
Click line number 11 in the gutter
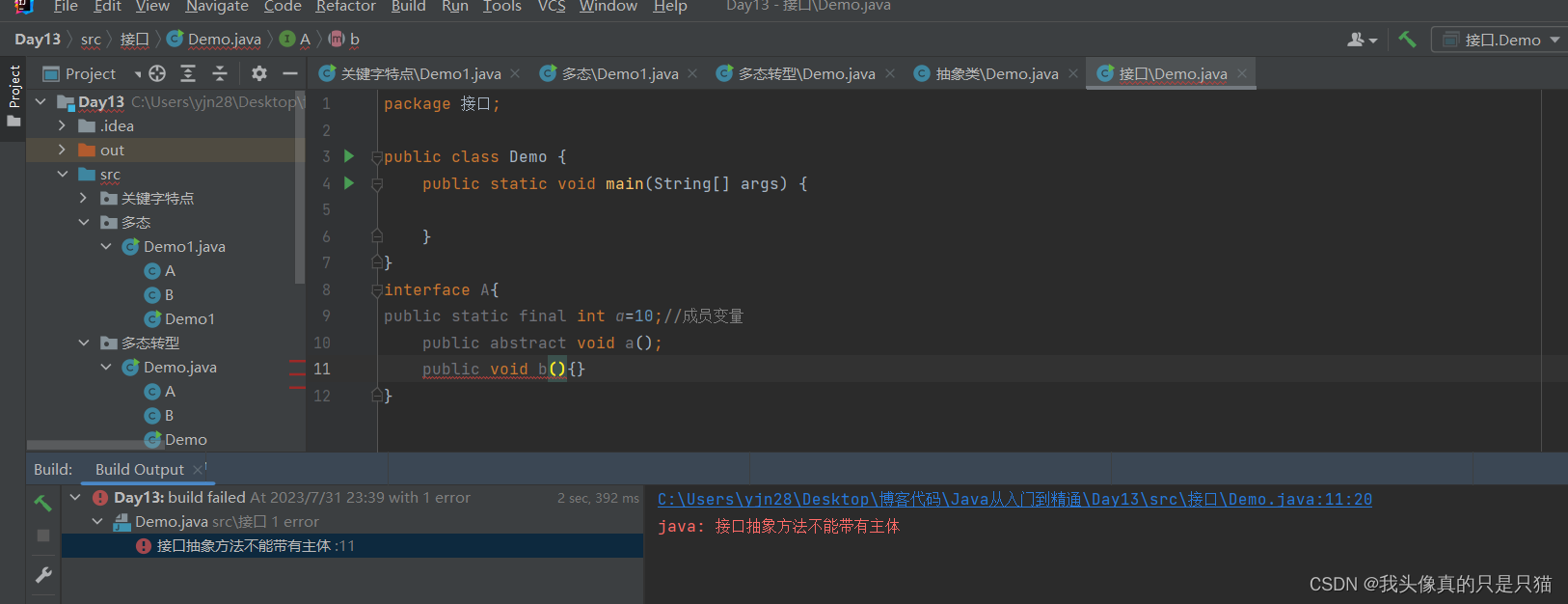[322, 369]
